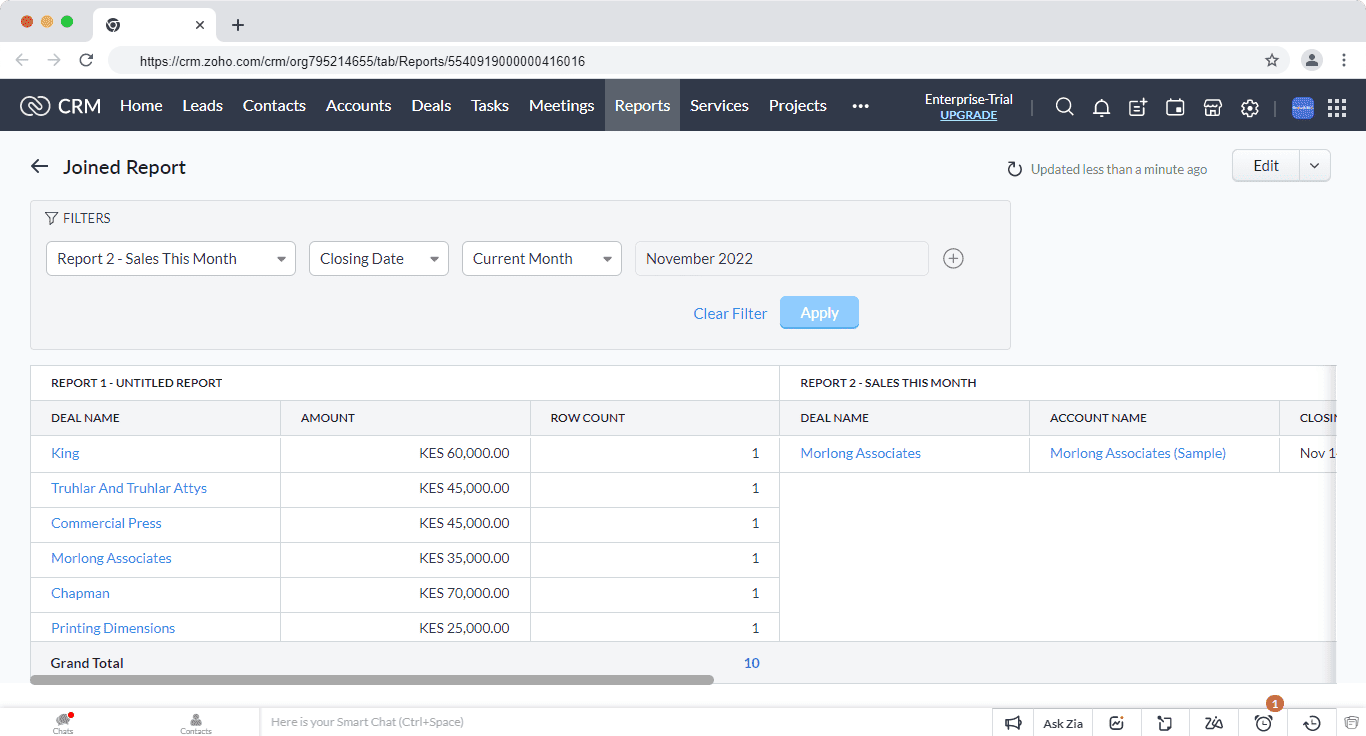Open Contacts in the bottom bar
This screenshot has height=736, width=1366.
pos(196,723)
